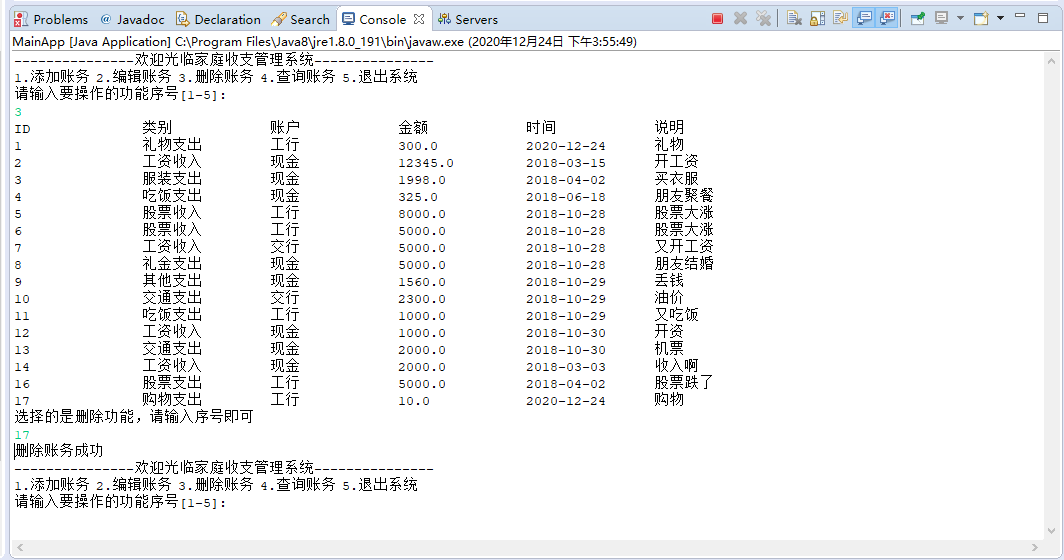Click the amount '1560.0'
This screenshot has height=560, width=1064.
421,282
